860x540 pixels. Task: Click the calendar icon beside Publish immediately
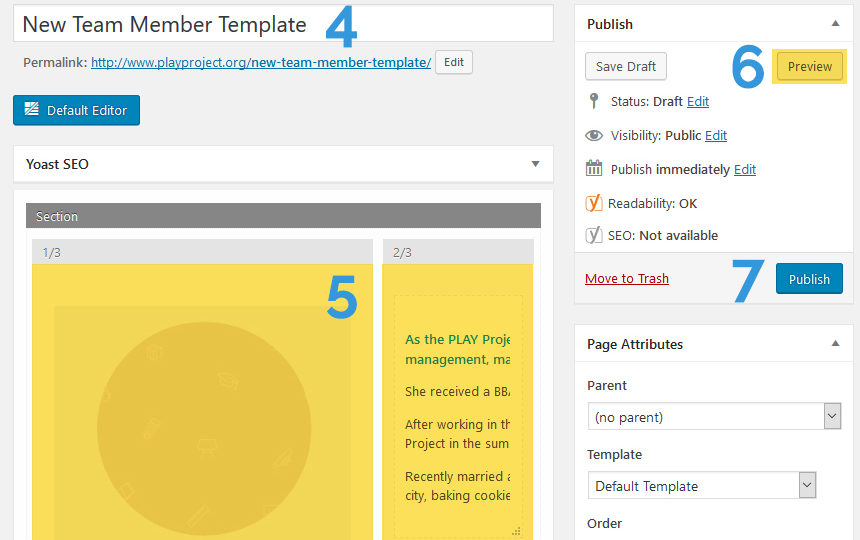tap(593, 168)
